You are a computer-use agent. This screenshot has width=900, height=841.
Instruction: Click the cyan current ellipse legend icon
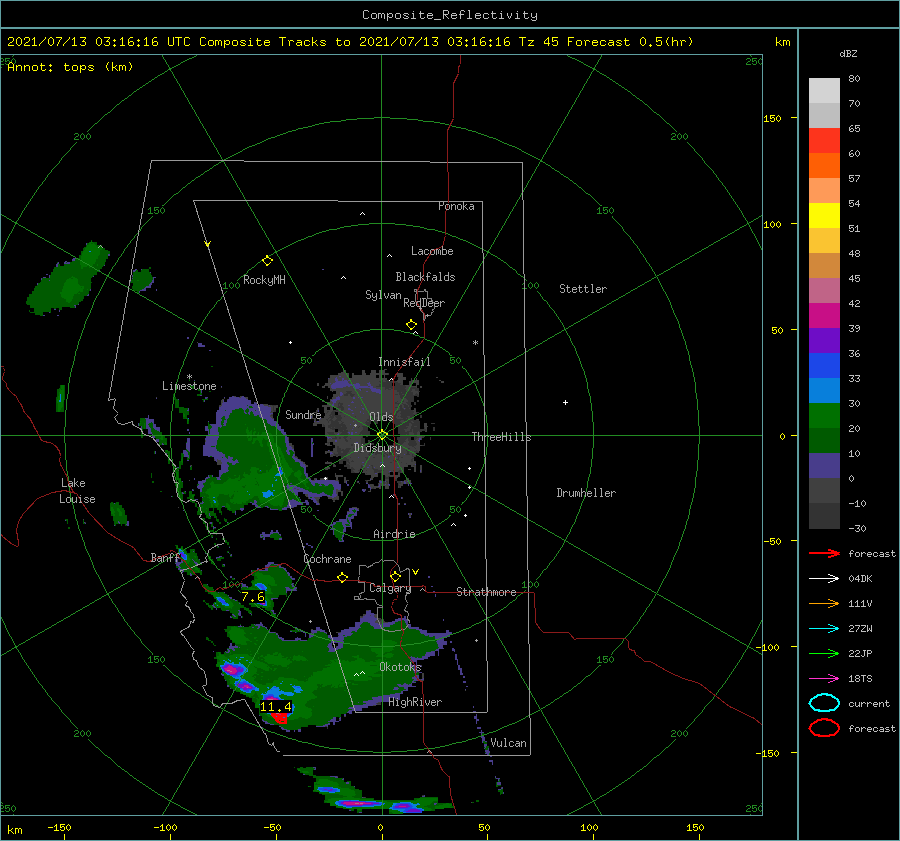pos(824,703)
